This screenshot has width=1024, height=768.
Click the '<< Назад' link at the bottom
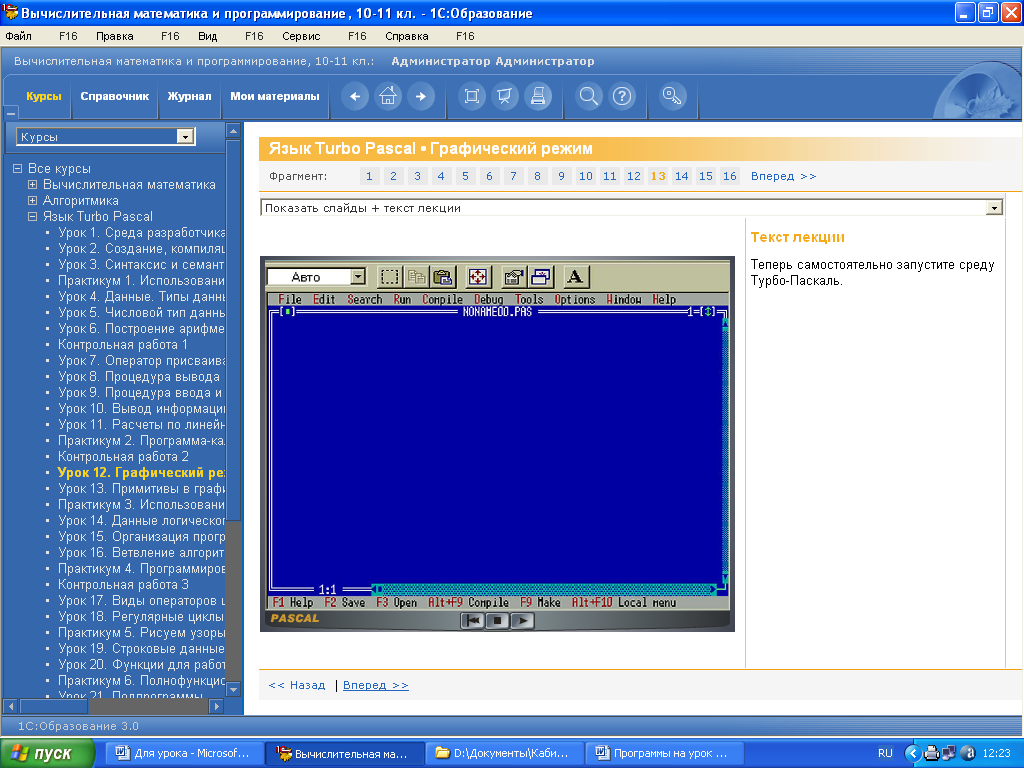point(296,685)
